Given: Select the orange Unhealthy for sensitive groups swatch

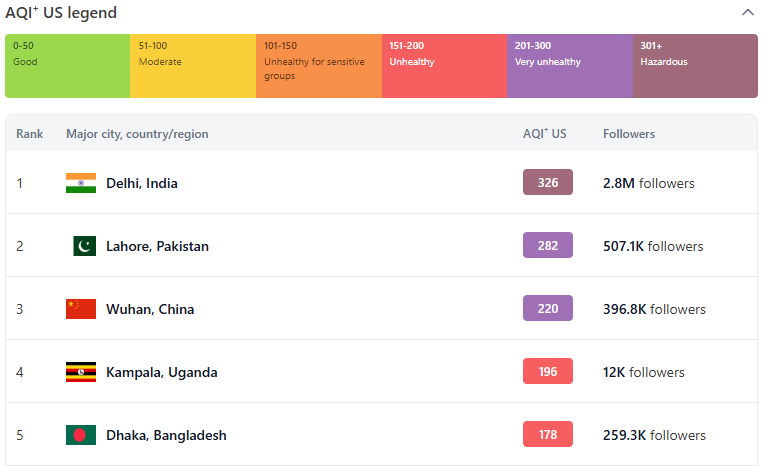Looking at the screenshot, I should click(x=318, y=66).
